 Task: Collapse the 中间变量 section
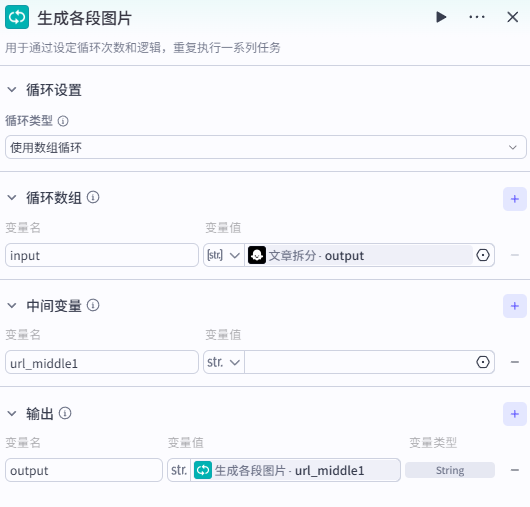pyautogui.click(x=12, y=306)
